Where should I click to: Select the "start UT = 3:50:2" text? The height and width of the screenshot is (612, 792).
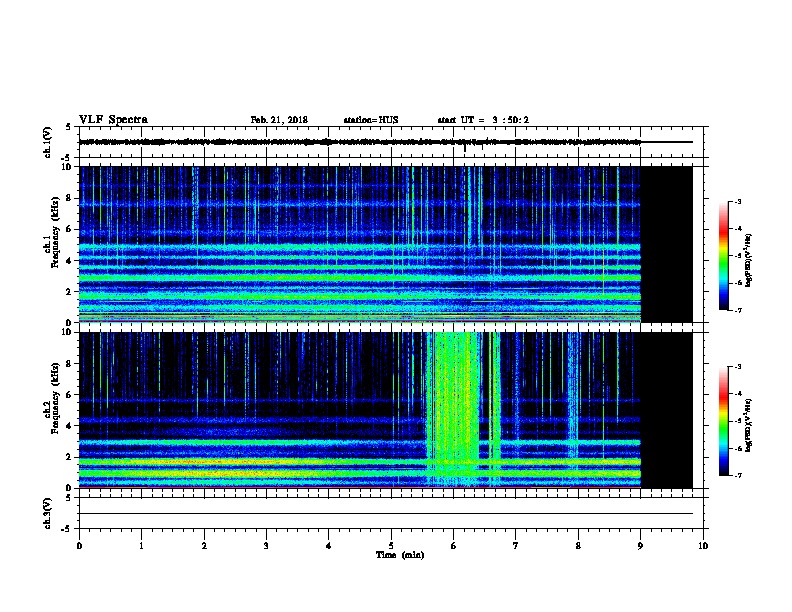(x=483, y=120)
